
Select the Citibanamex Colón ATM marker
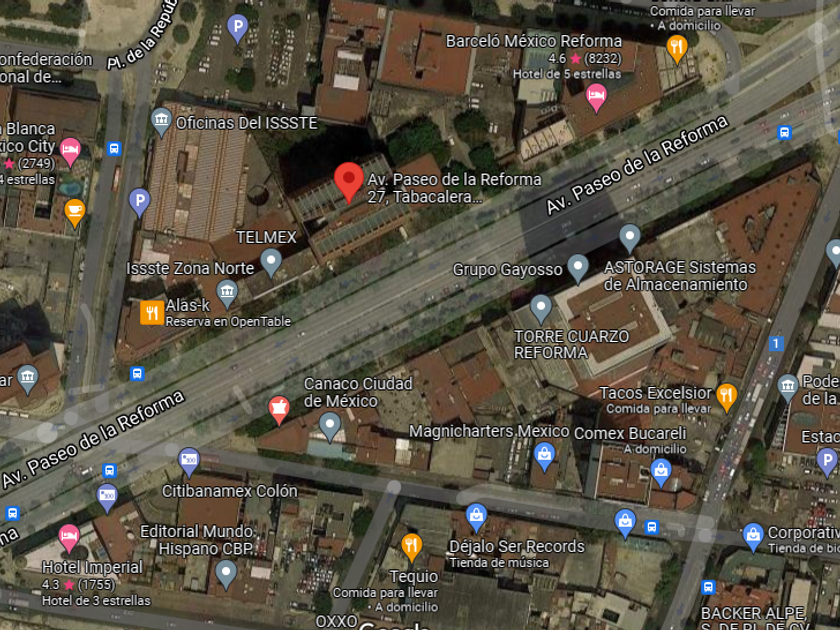click(x=189, y=461)
